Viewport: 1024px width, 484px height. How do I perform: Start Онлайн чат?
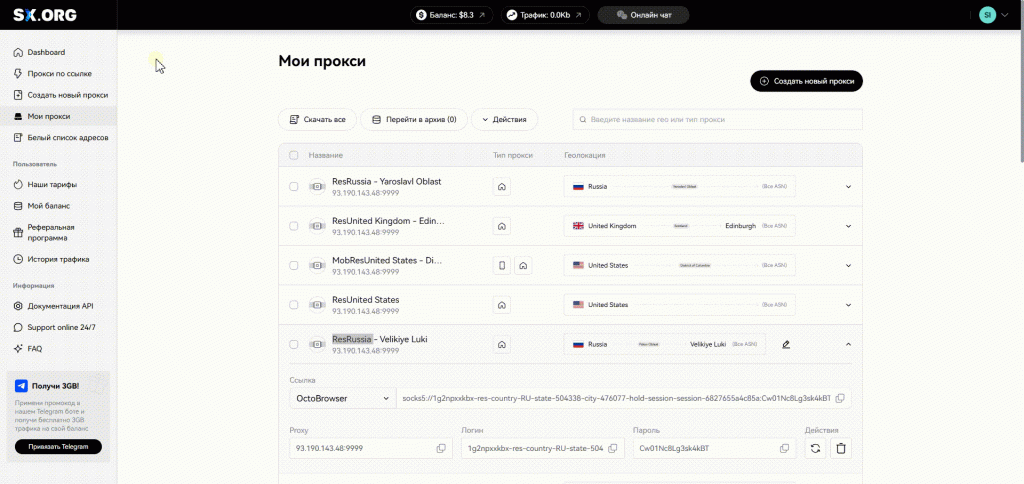tap(643, 14)
